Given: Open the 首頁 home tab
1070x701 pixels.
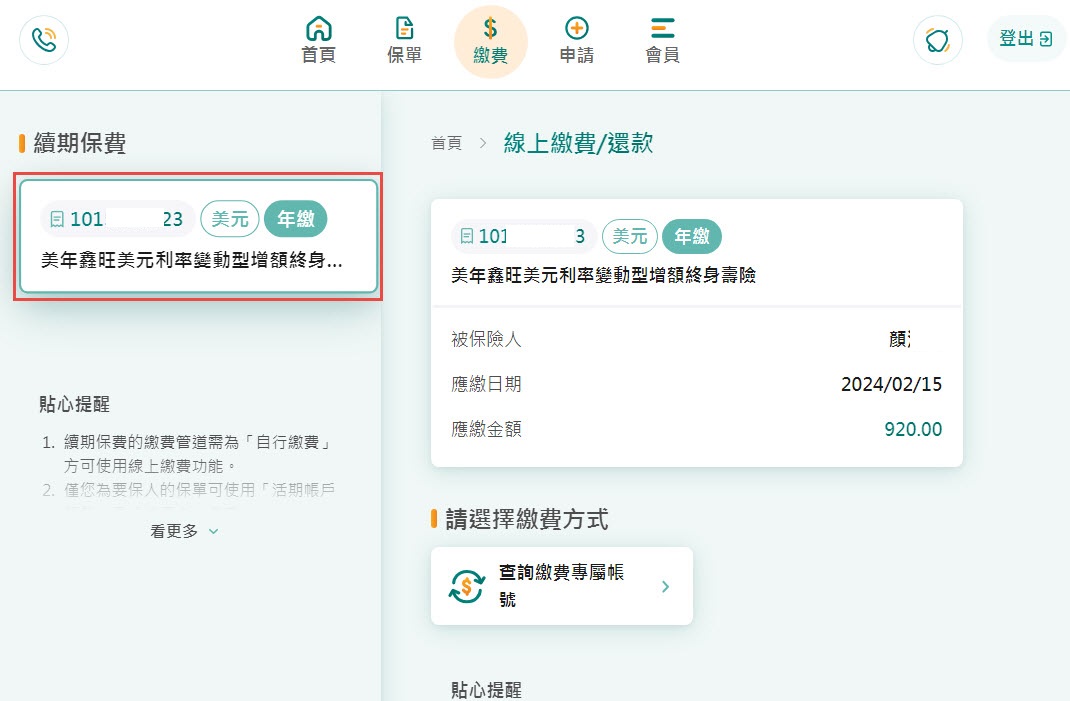Looking at the screenshot, I should tap(319, 40).
